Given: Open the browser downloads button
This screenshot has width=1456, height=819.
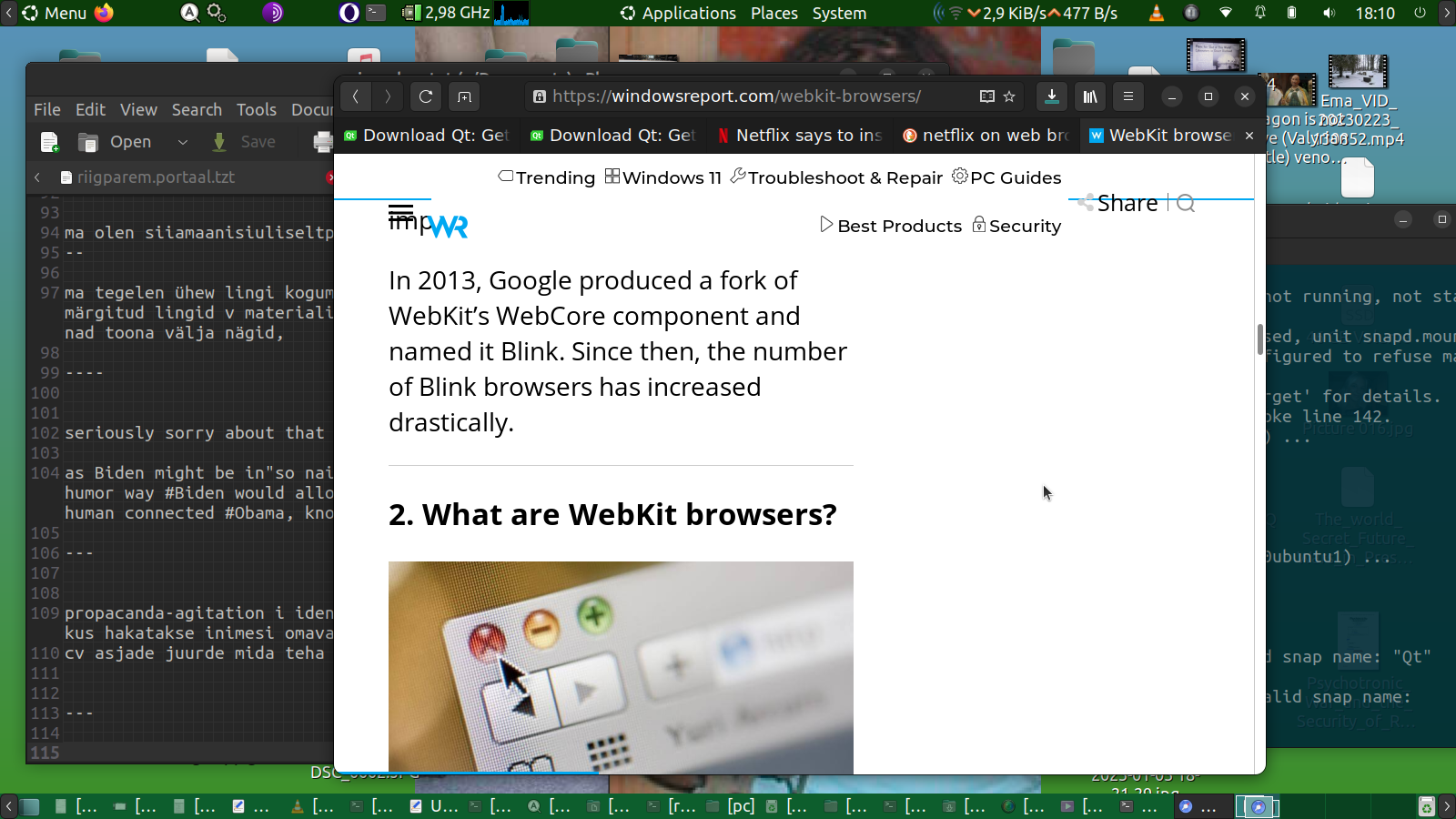Looking at the screenshot, I should [1052, 96].
